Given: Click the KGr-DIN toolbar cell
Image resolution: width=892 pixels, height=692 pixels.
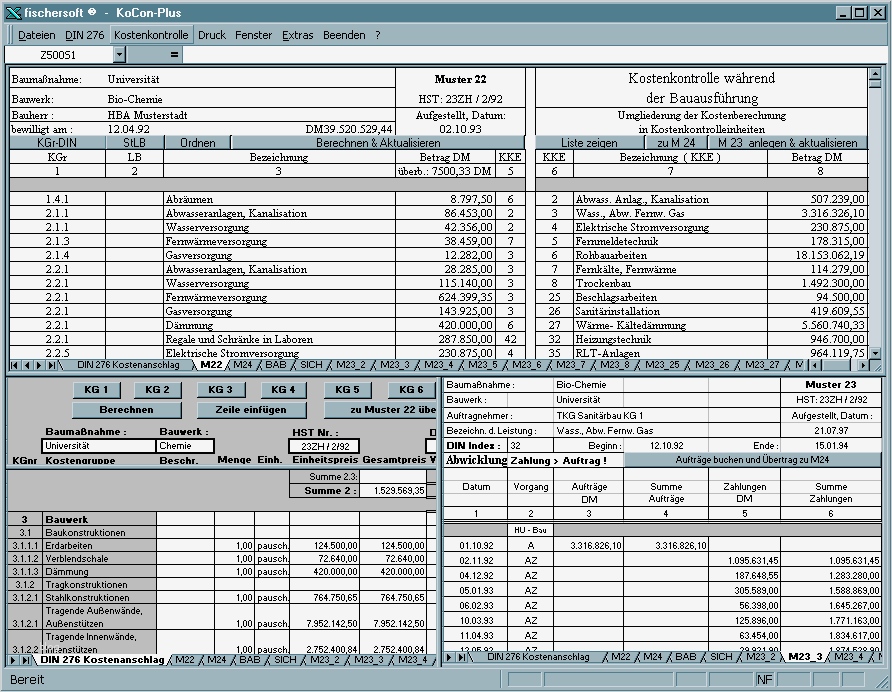Looking at the screenshot, I should (60, 144).
